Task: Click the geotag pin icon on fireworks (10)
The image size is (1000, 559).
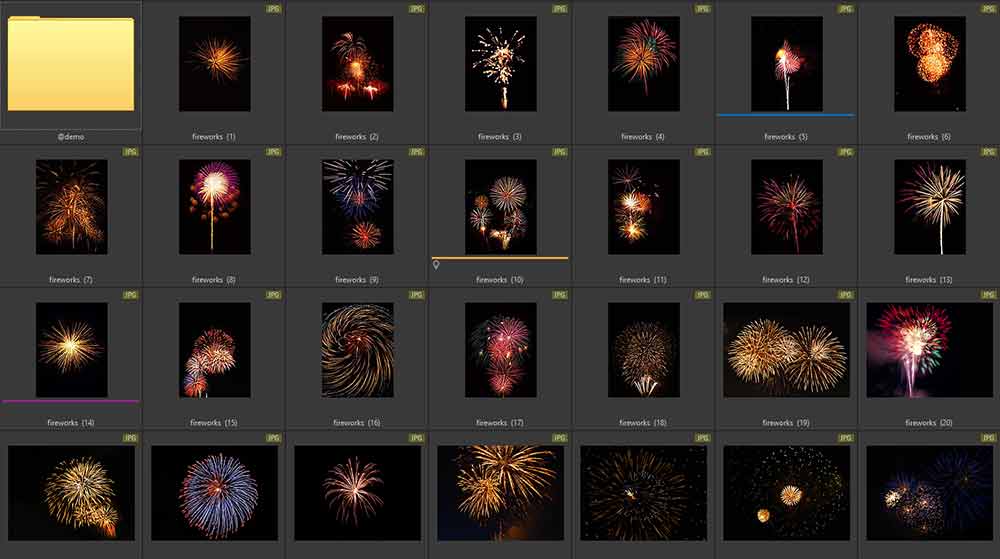Action: coord(436,265)
